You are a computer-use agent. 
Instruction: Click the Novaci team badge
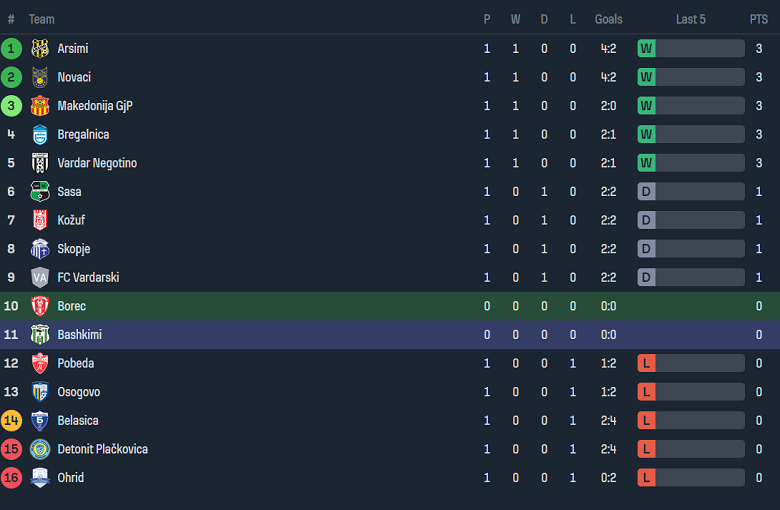(40, 77)
